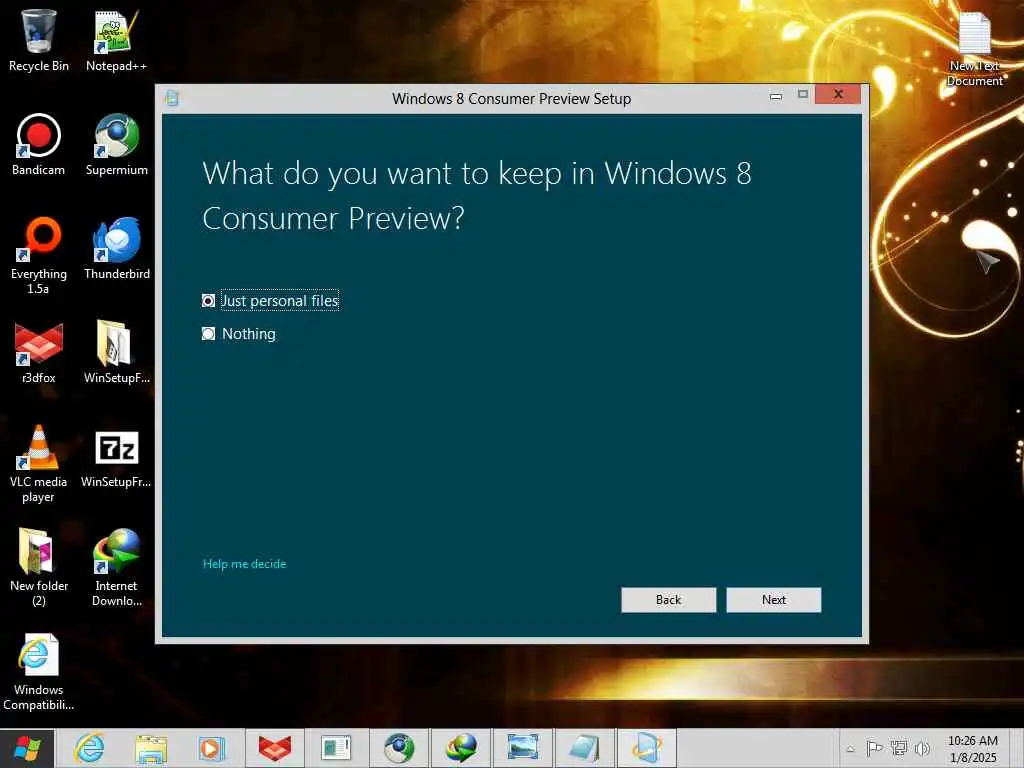The width and height of the screenshot is (1024, 768).
Task: Select the VLC media player desktop icon
Action: pyautogui.click(x=39, y=464)
